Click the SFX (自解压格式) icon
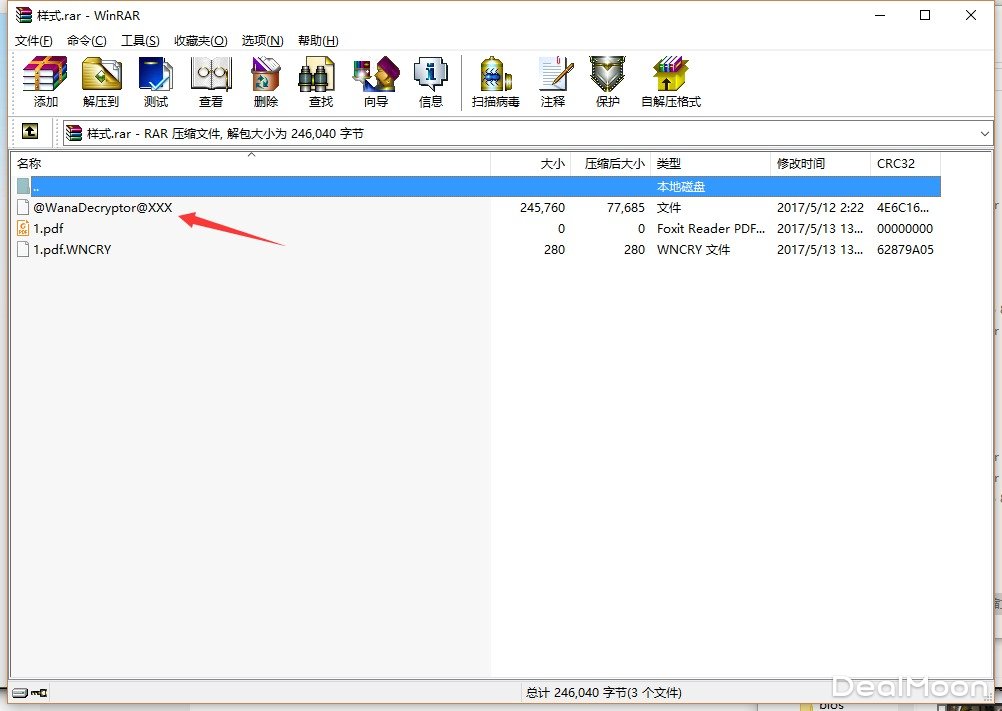 point(671,82)
